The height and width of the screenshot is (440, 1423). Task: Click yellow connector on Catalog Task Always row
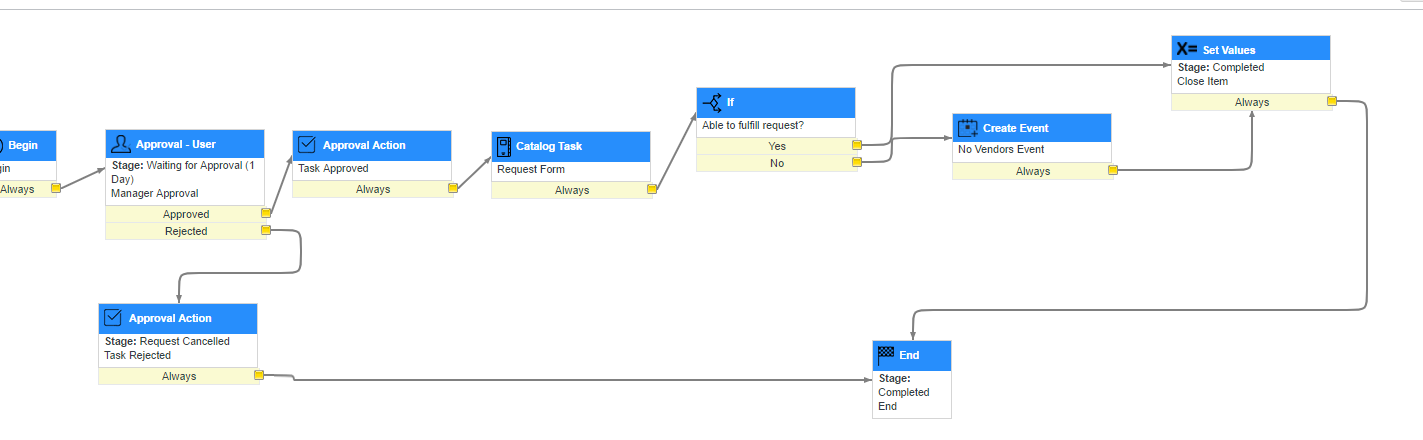(x=652, y=188)
